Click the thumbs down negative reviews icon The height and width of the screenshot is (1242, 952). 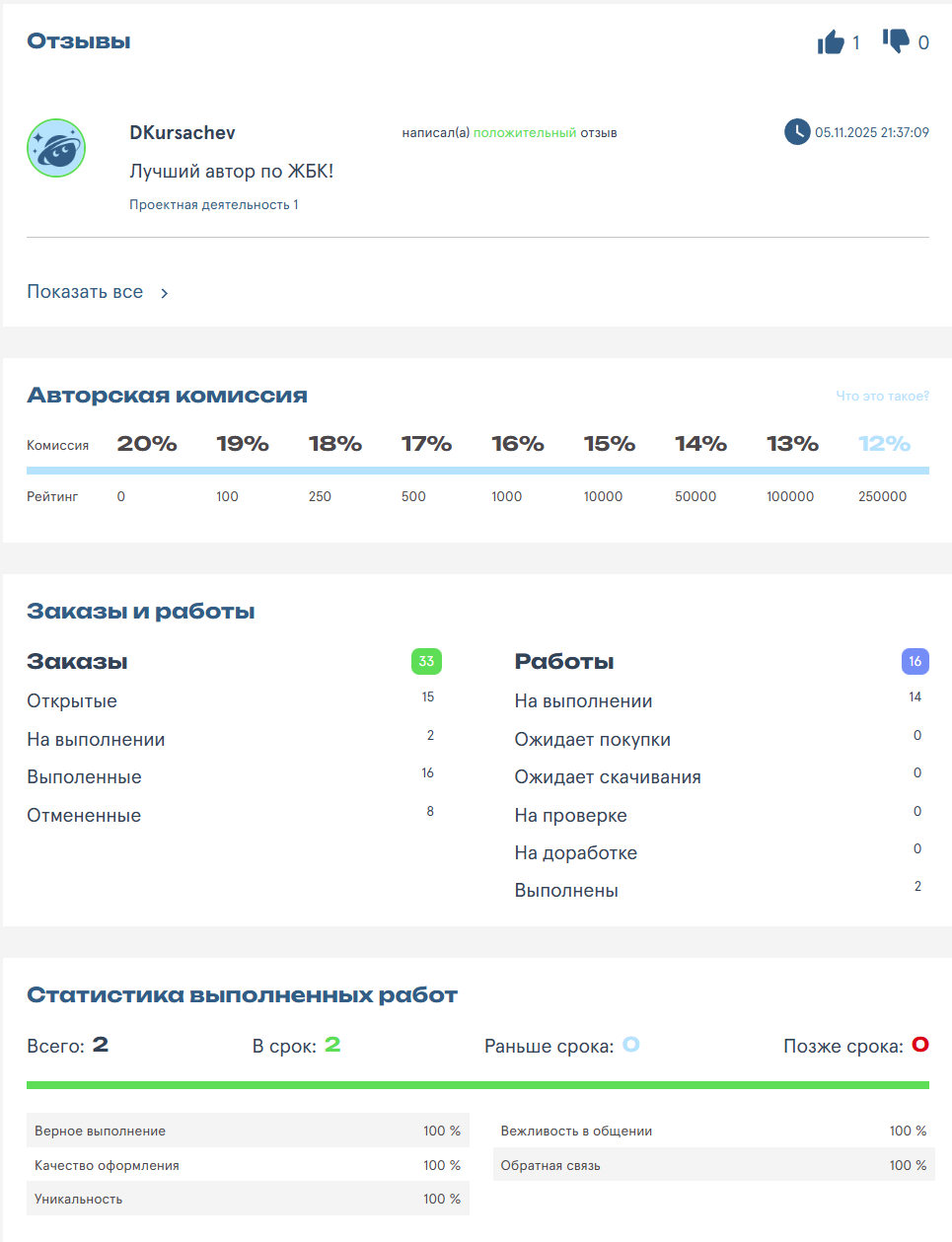[x=896, y=41]
